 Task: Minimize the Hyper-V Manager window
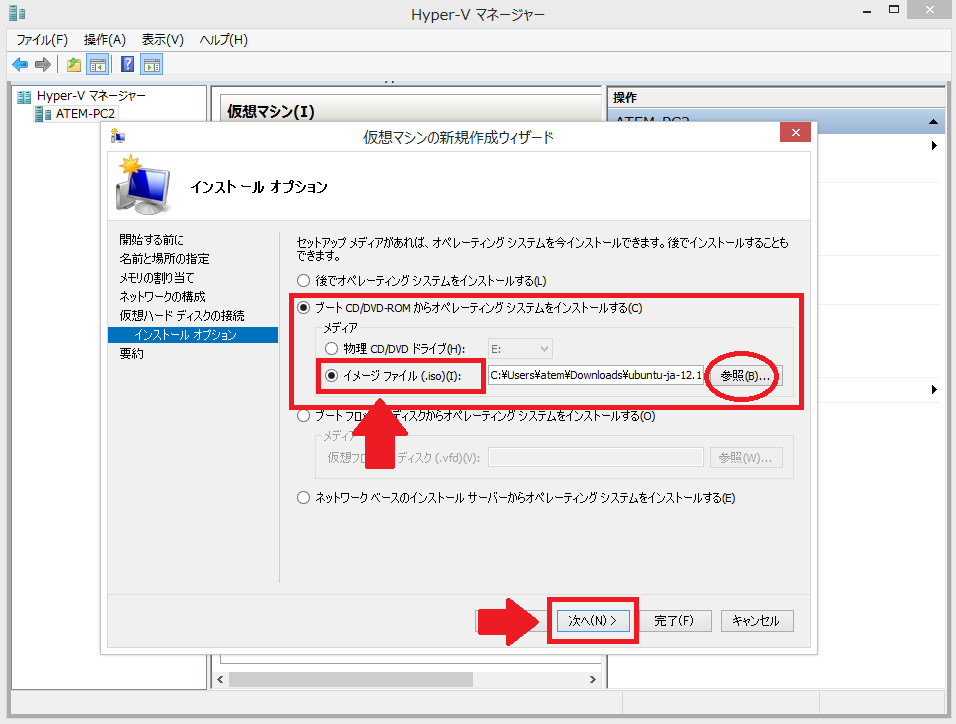click(x=866, y=12)
